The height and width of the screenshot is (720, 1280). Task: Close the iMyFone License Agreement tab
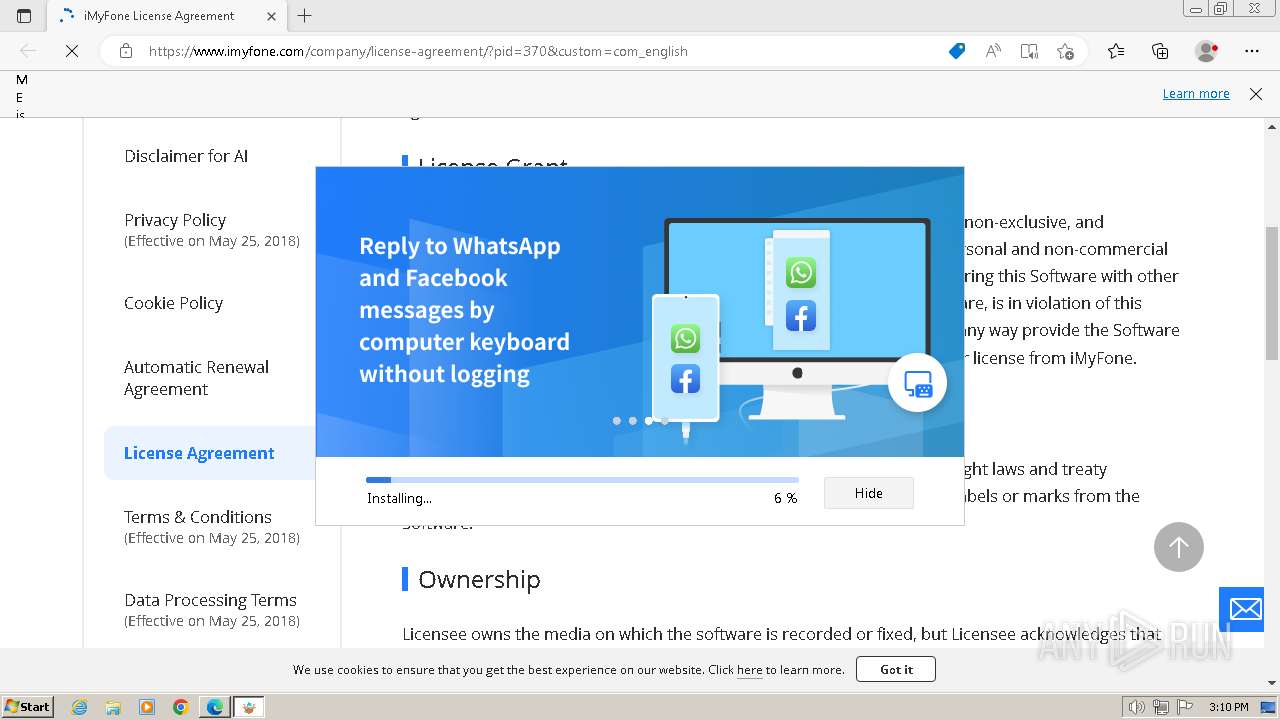click(x=271, y=16)
